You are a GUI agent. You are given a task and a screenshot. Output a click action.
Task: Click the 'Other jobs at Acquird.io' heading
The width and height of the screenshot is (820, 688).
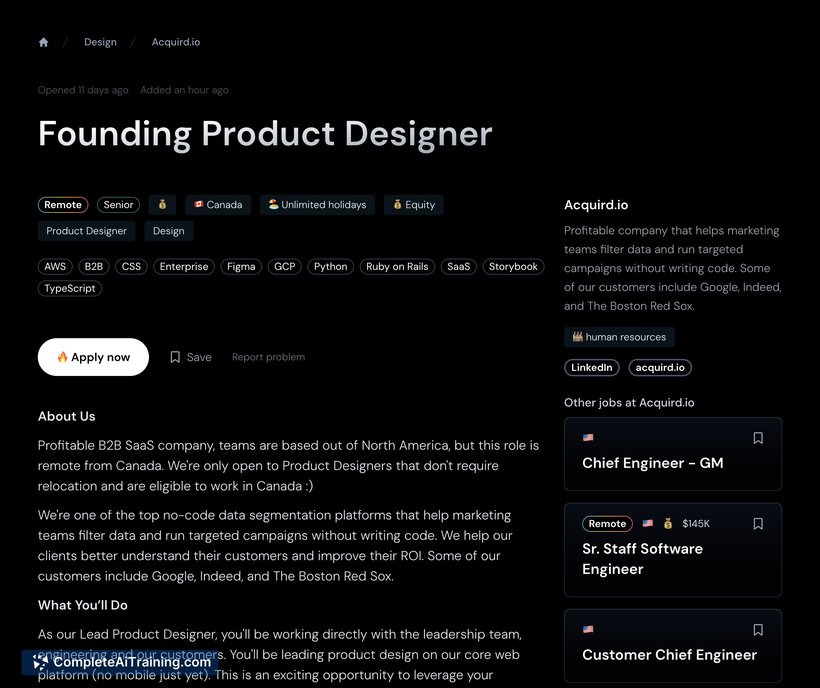pyautogui.click(x=629, y=403)
